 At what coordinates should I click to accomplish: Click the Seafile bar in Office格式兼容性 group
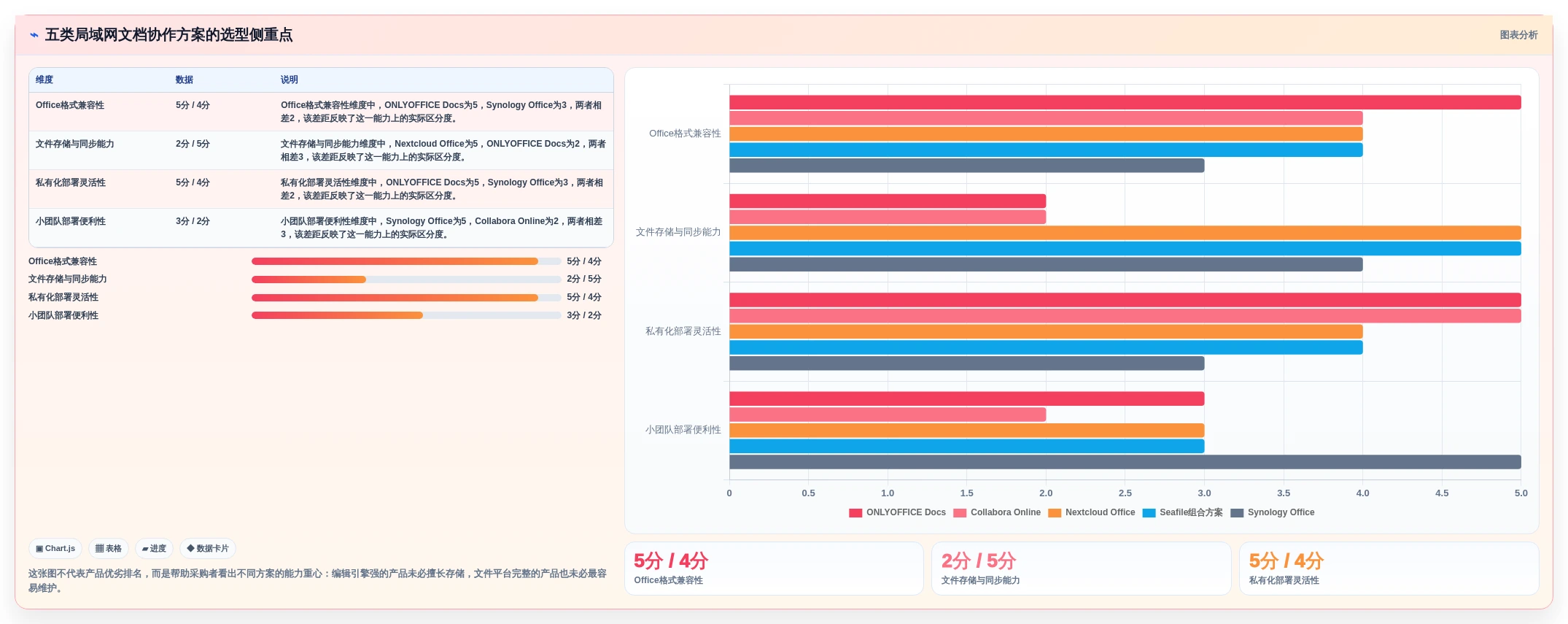coord(1046,150)
